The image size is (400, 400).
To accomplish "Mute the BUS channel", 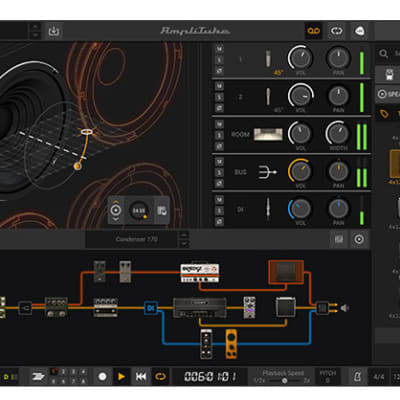I will point(219,162).
